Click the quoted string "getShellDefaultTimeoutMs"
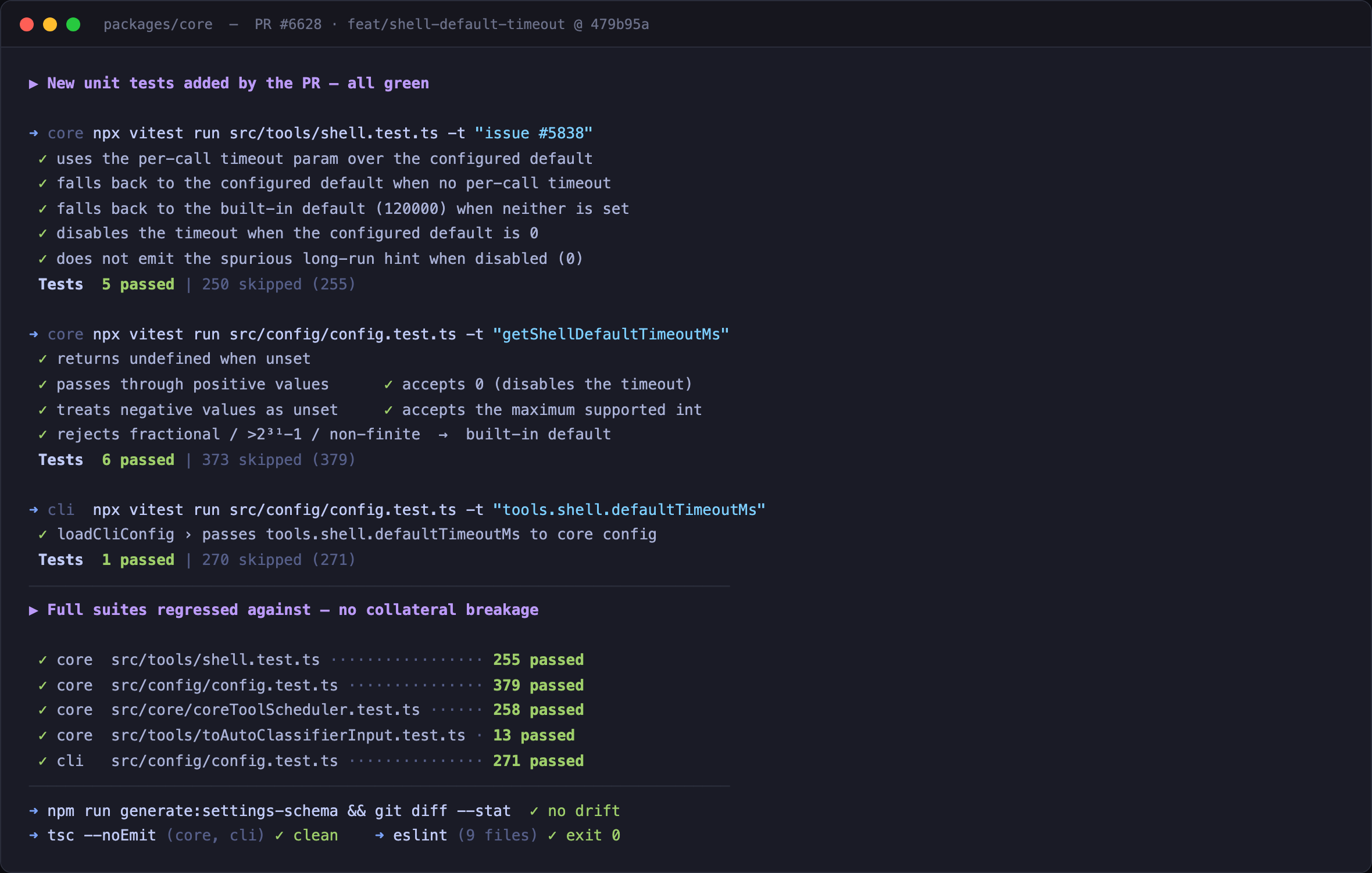1372x873 pixels. pyautogui.click(x=611, y=335)
